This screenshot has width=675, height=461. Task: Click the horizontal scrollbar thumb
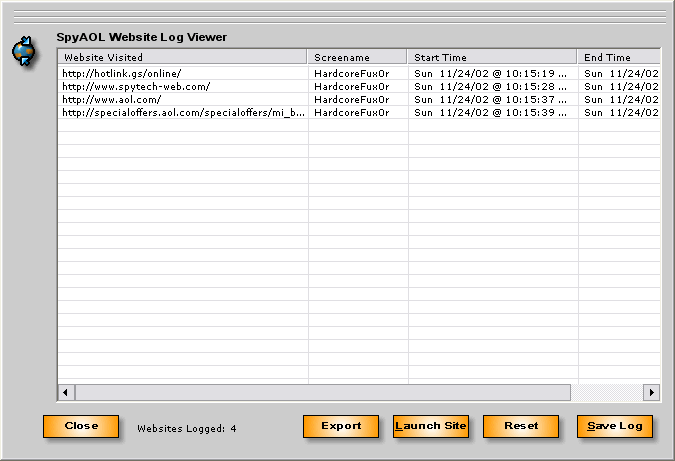click(x=322, y=392)
